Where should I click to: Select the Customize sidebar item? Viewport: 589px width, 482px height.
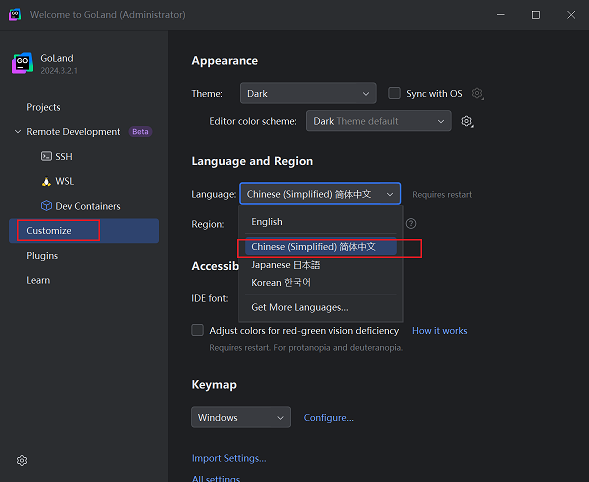coord(84,231)
